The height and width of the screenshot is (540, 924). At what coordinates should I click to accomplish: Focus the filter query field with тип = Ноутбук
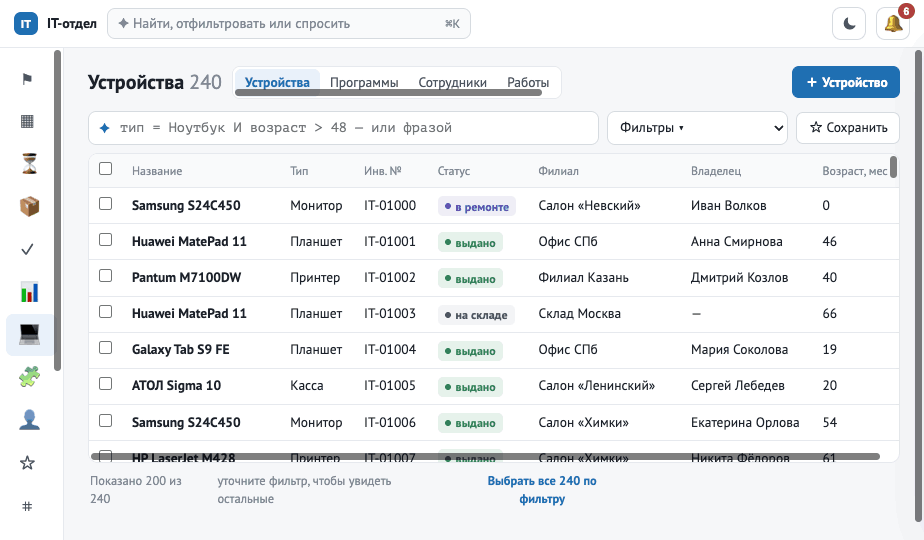(344, 128)
